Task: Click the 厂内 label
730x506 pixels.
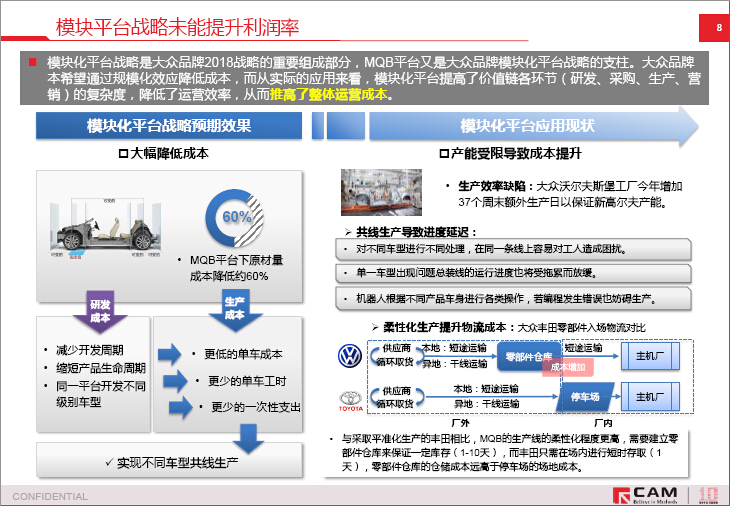Action: 603,423
